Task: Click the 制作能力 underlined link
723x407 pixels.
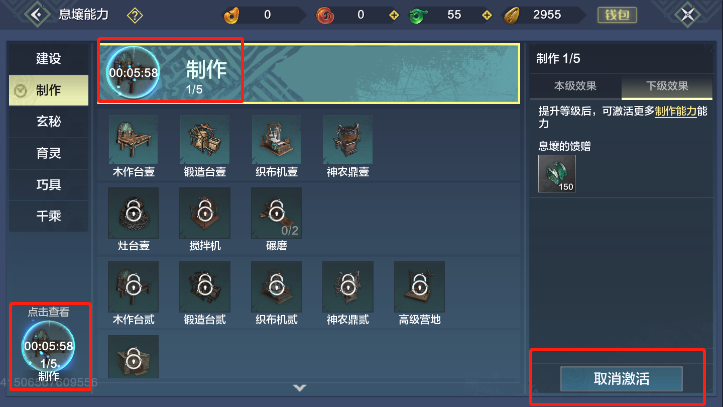Action: (676, 111)
